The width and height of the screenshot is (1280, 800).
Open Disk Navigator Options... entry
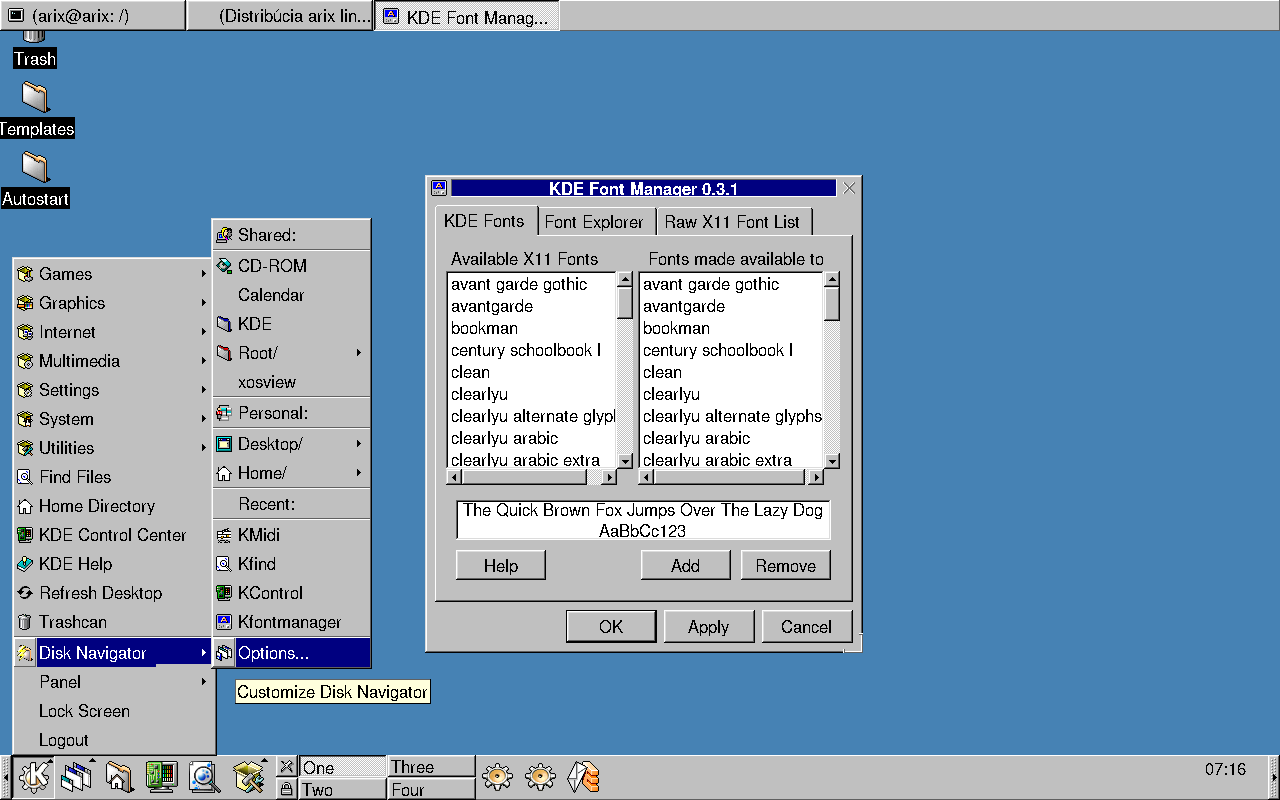[291, 653]
